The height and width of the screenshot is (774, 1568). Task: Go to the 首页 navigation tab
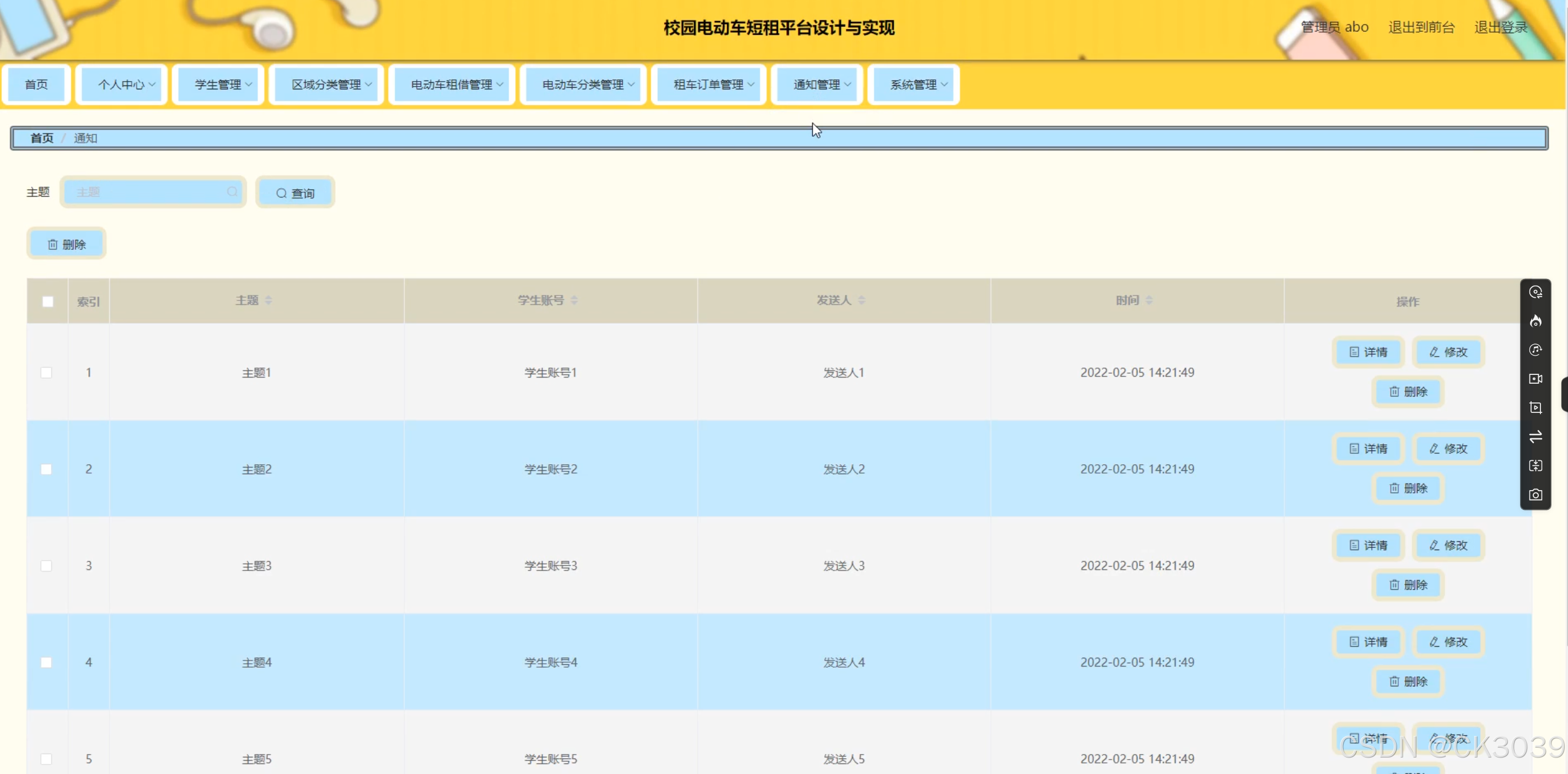point(36,84)
